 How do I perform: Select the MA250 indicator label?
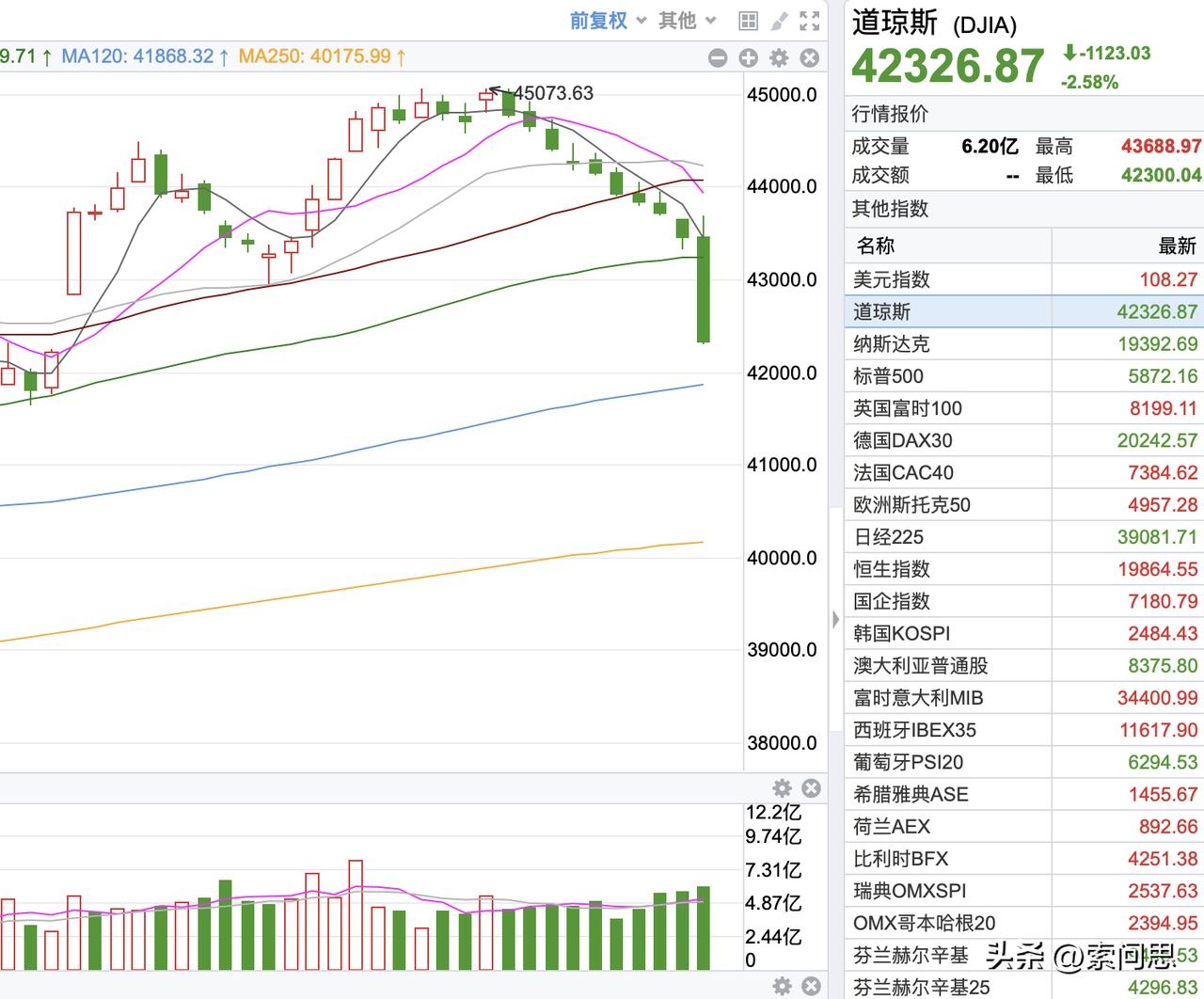click(322, 56)
